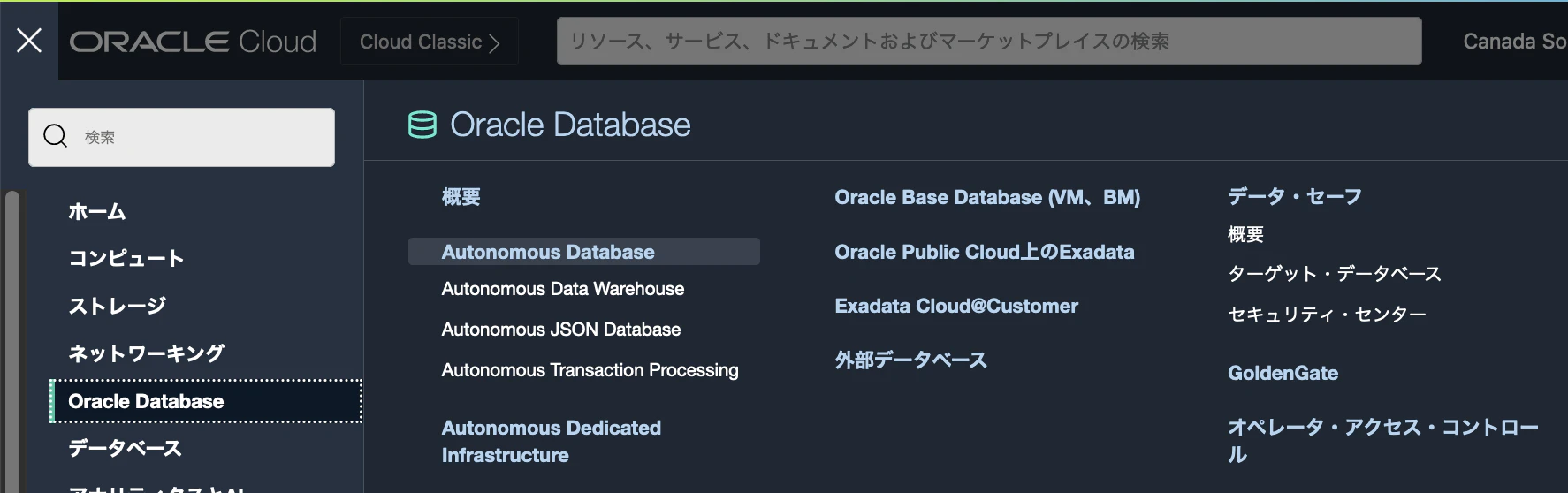Select コンピュート in the sidebar
This screenshot has height=493, width=1568.
[x=126, y=259]
